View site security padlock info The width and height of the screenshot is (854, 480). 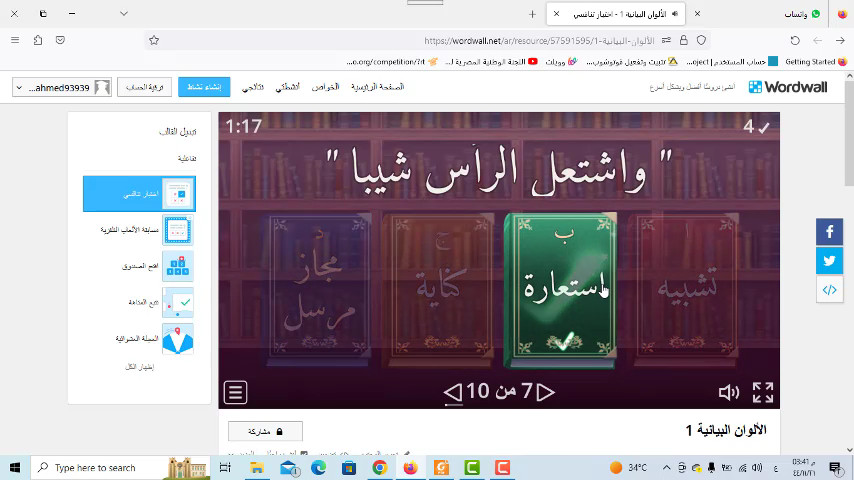point(684,40)
